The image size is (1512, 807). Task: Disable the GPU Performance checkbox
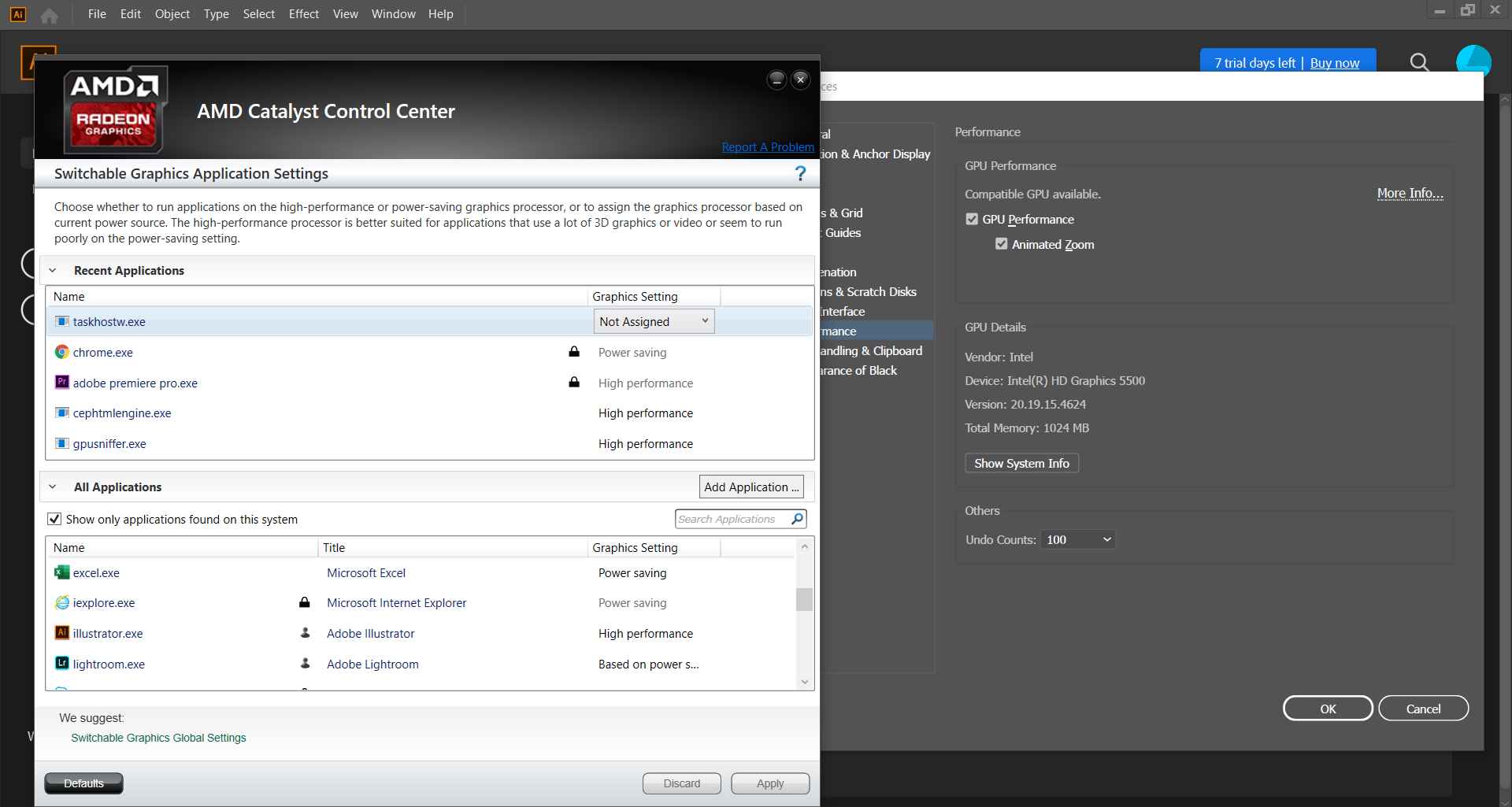[971, 219]
